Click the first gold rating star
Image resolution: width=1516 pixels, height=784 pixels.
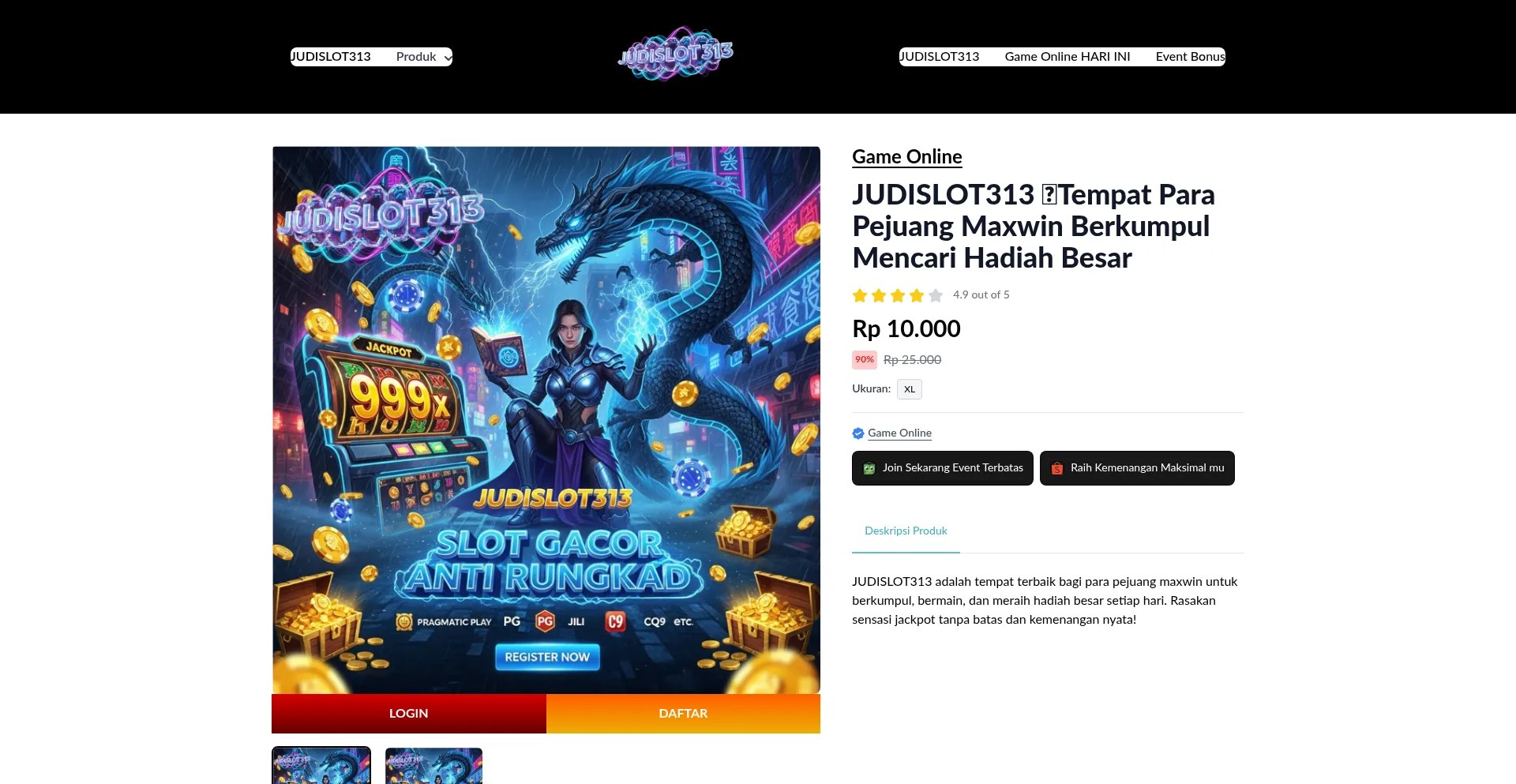pos(860,295)
